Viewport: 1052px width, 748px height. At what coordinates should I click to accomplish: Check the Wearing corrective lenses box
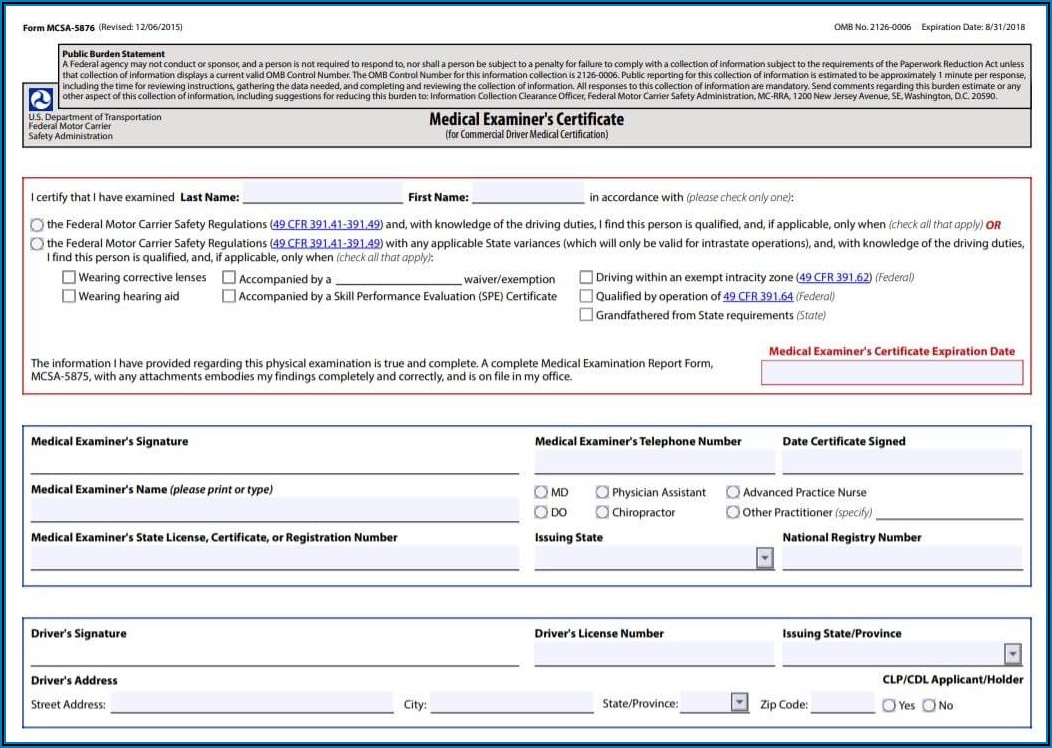point(69,277)
